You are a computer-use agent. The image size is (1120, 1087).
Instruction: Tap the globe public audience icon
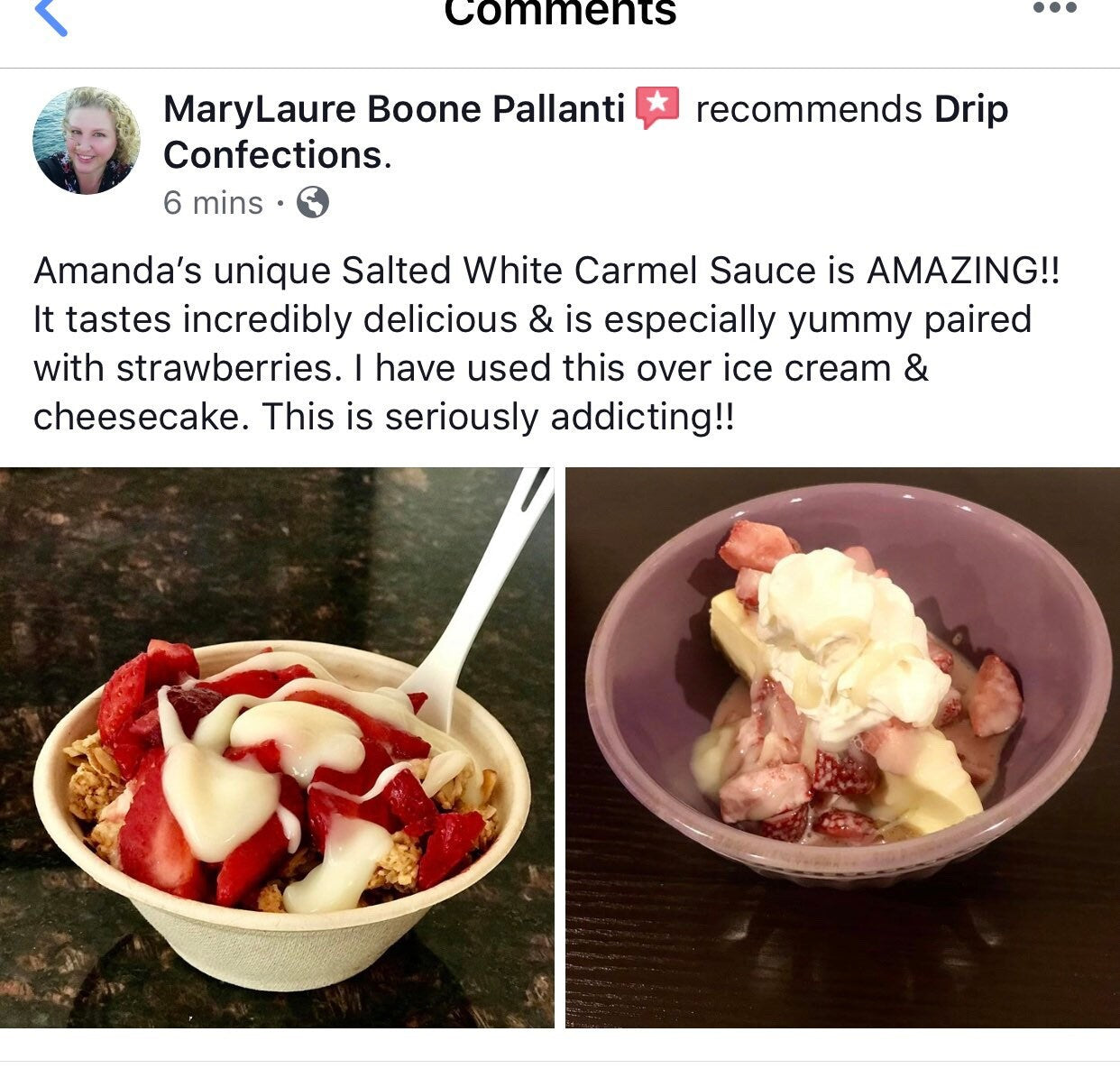312,202
